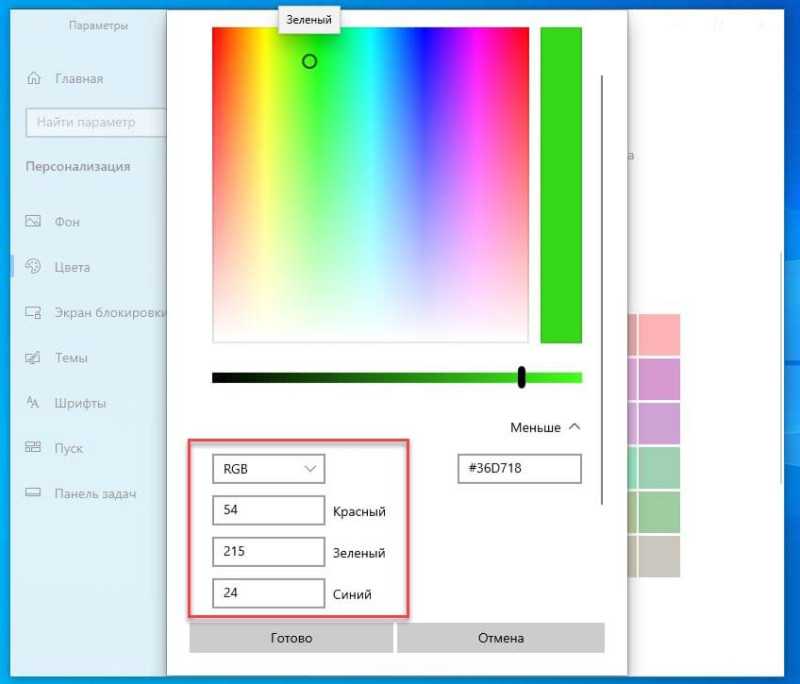Click the Цвета palette icon
This screenshot has width=800, height=684.
coord(33,266)
